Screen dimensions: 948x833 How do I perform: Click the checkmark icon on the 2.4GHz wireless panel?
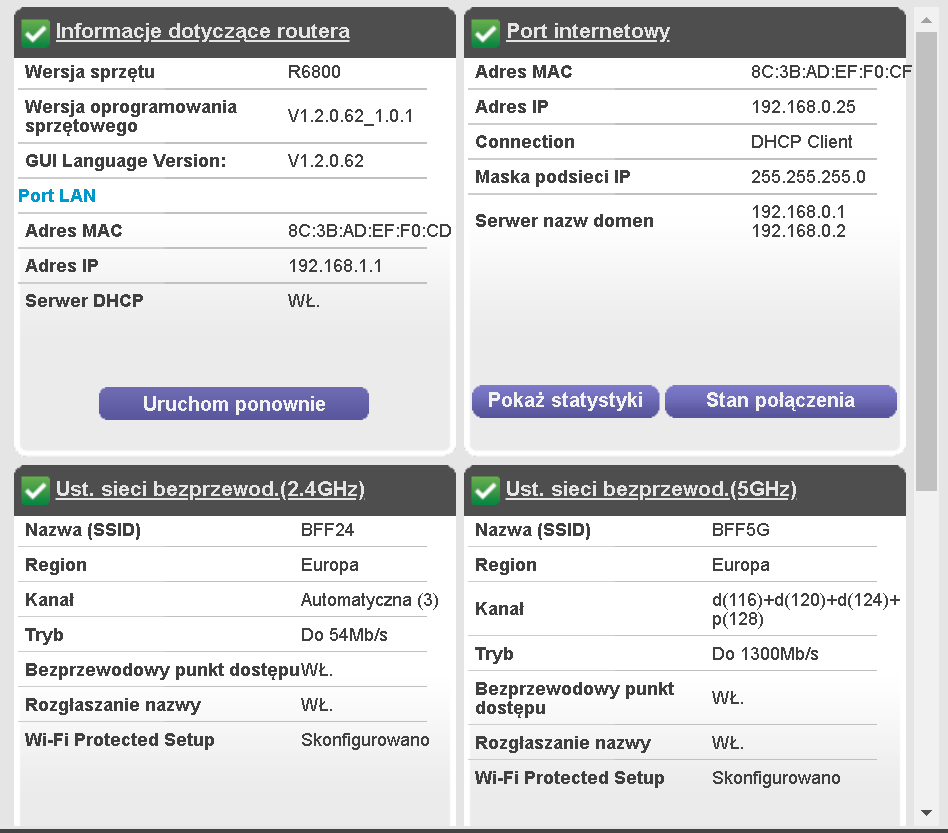pyautogui.click(x=35, y=491)
